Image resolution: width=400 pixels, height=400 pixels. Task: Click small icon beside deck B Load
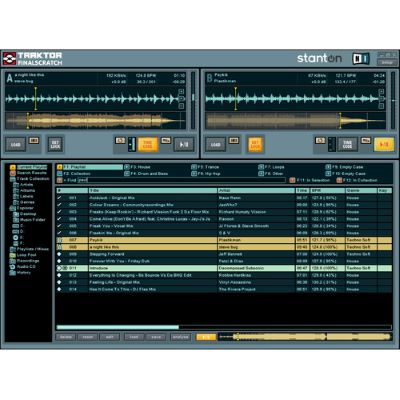point(234,140)
